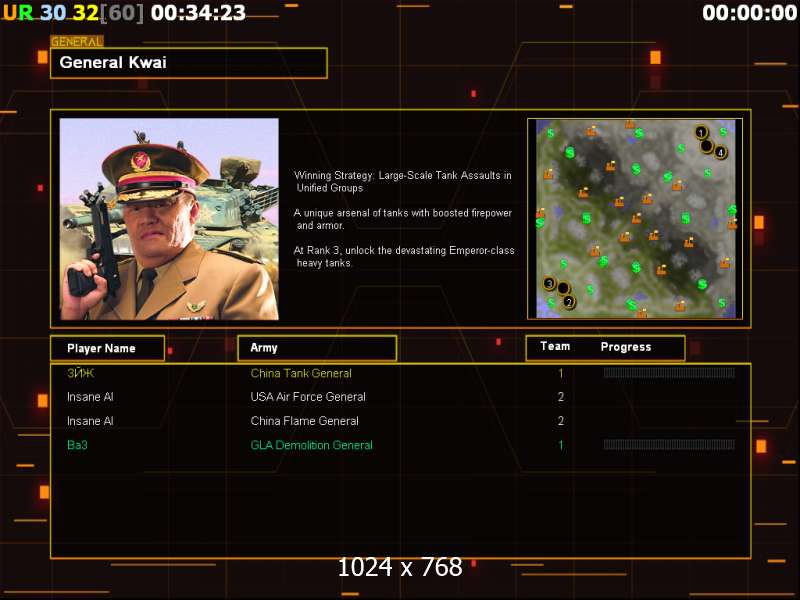Click the Army column header
This screenshot has width=800, height=600.
[317, 348]
